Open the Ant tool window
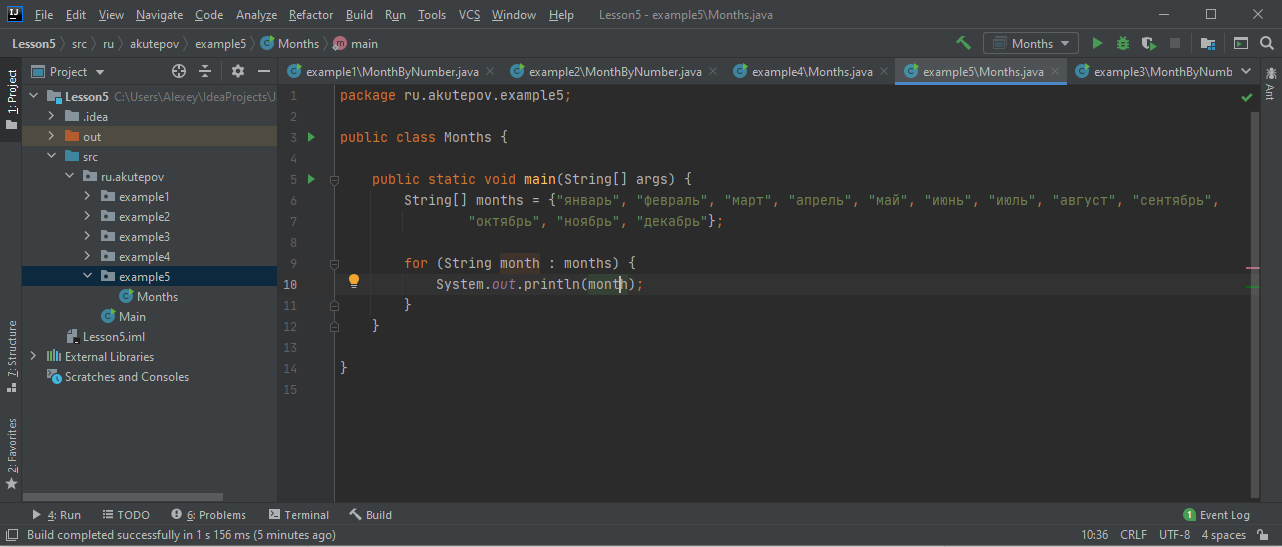 coord(1270,83)
